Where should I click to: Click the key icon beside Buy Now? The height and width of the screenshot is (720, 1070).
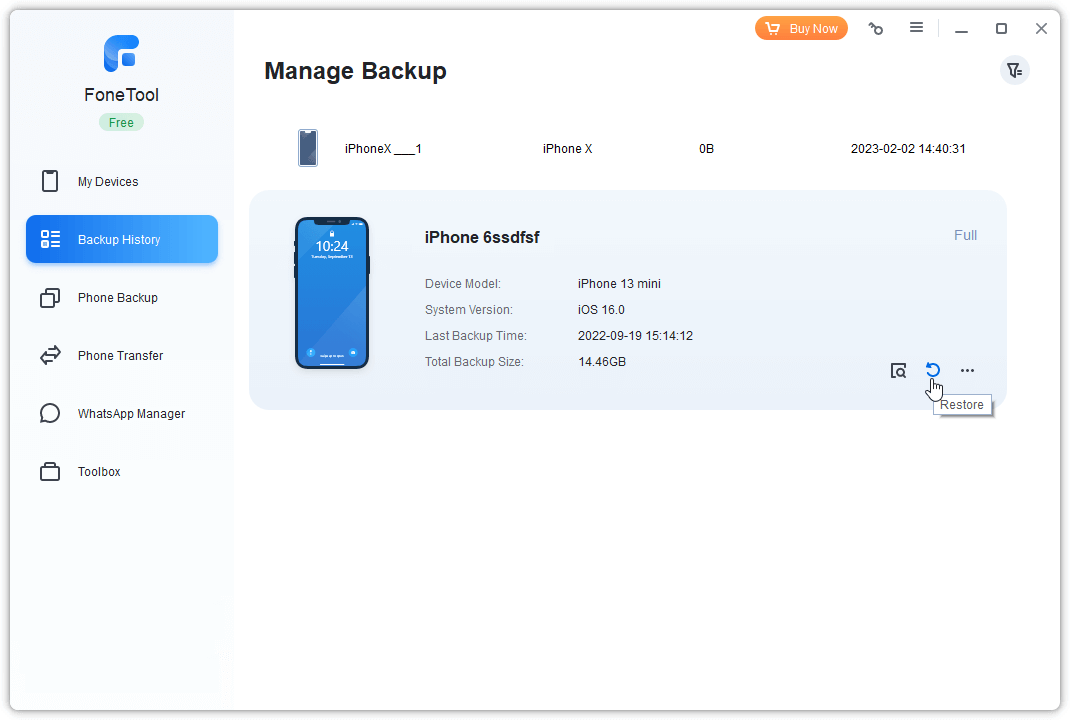coord(876,29)
